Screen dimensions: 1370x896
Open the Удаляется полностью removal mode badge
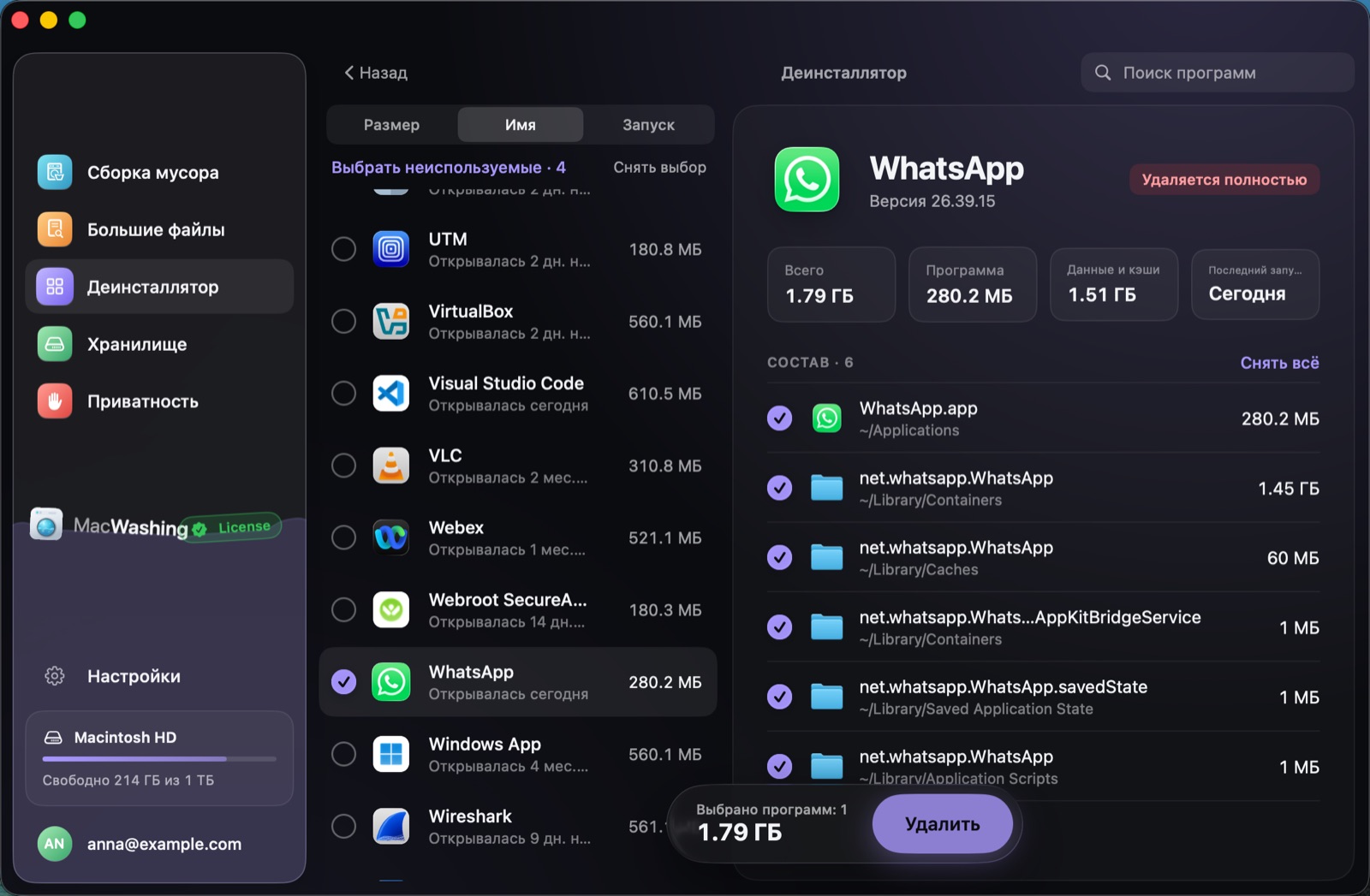1224,180
